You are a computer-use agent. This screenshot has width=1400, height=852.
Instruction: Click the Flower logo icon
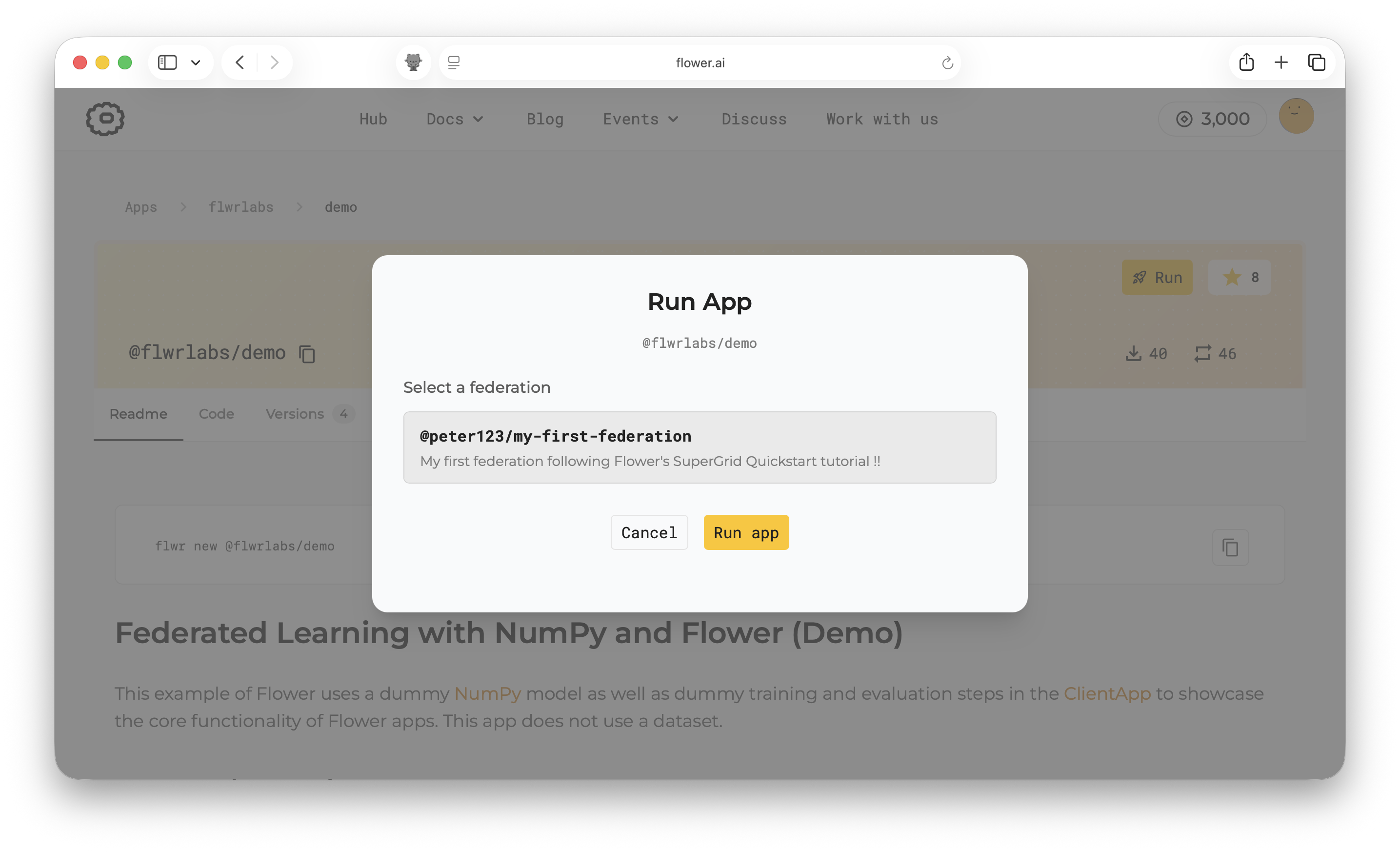point(105,119)
